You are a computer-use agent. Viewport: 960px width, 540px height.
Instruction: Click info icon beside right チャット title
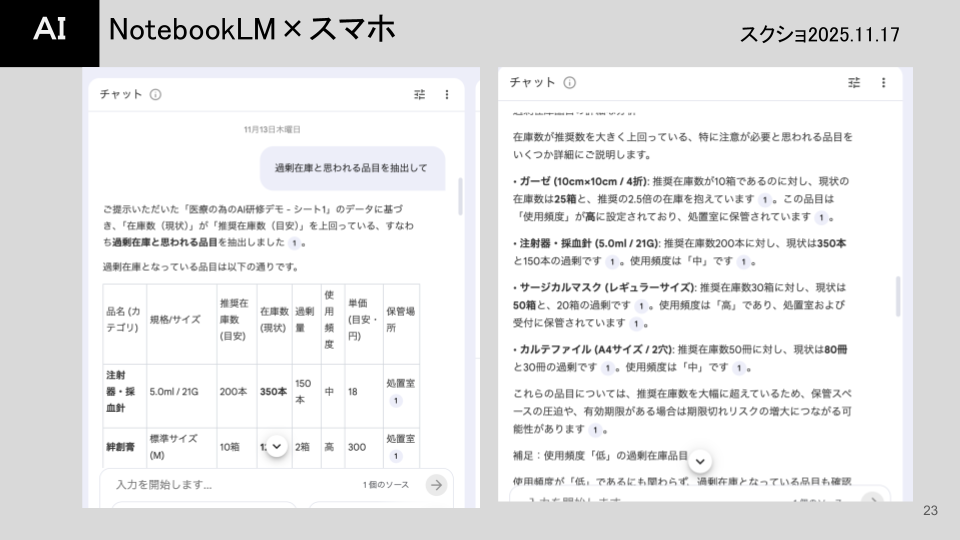click(569, 83)
